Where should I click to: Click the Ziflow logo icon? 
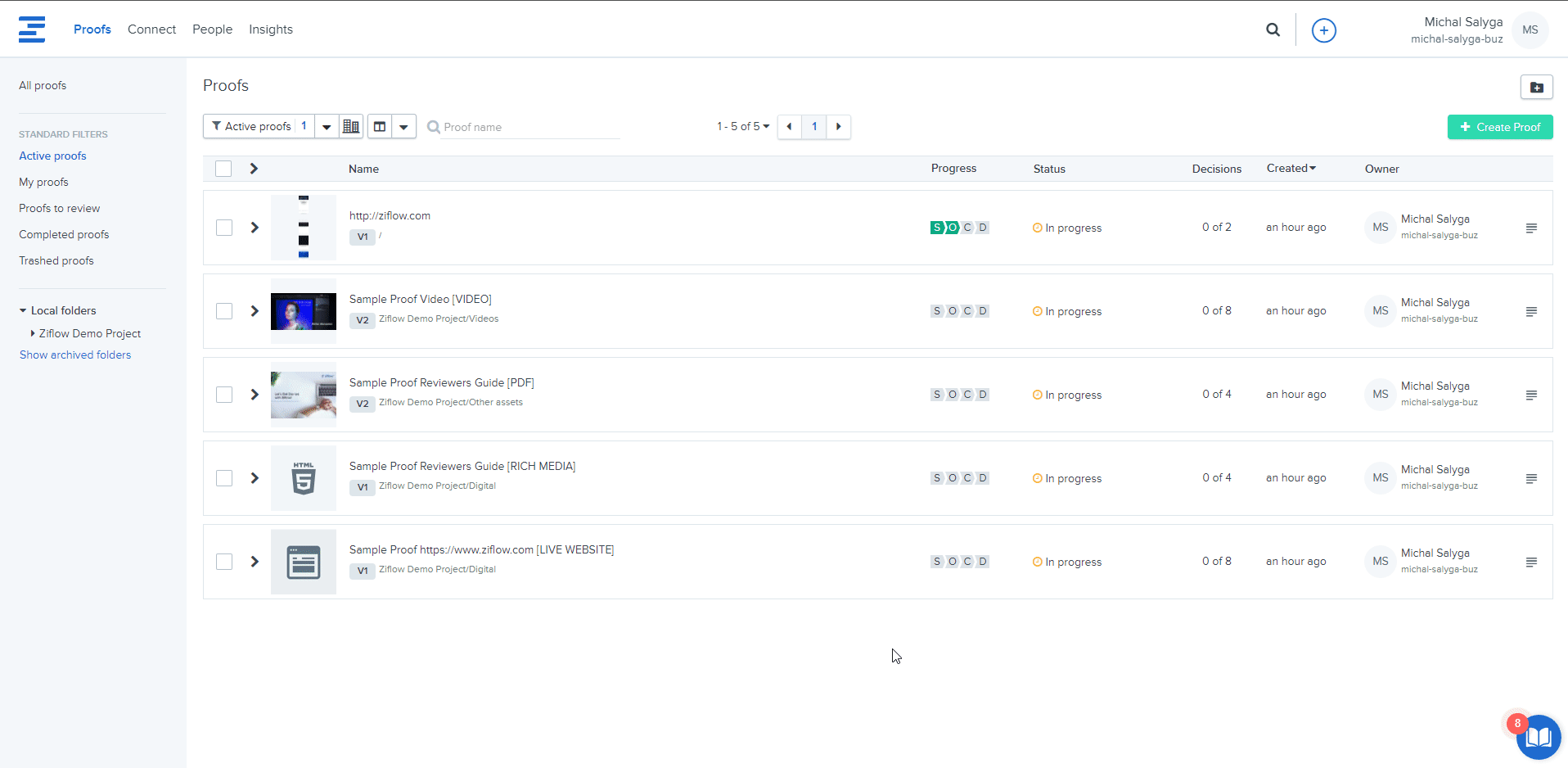(32, 29)
